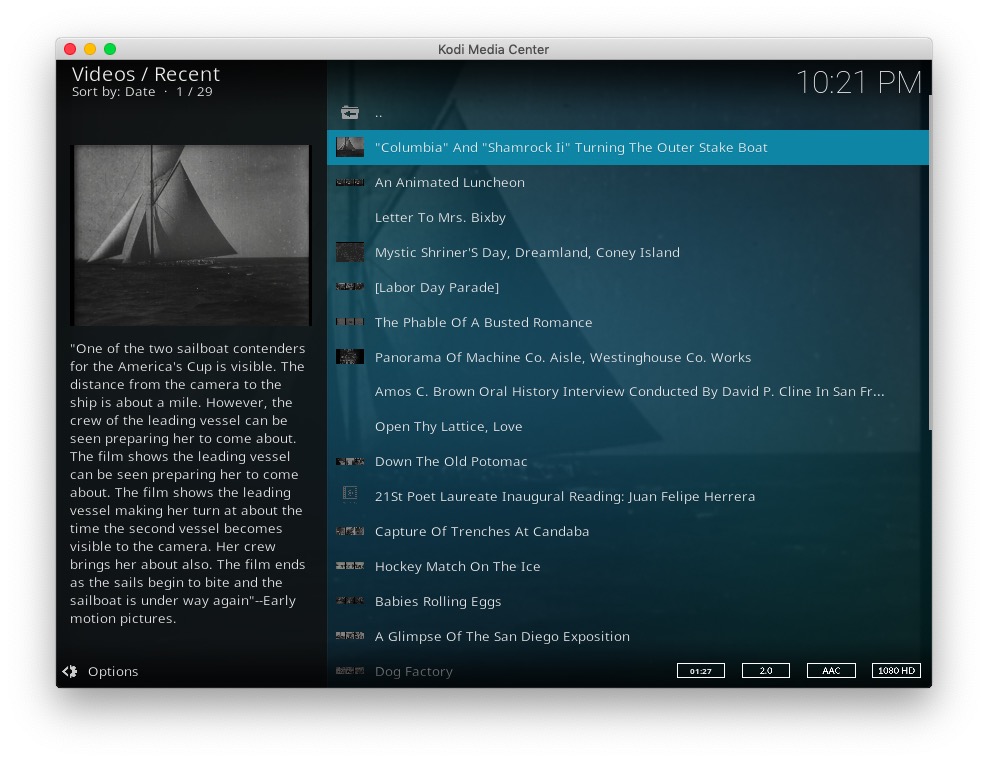Click the 21St Poet Laureate item icon
The image size is (988, 762).
pyautogui.click(x=349, y=496)
